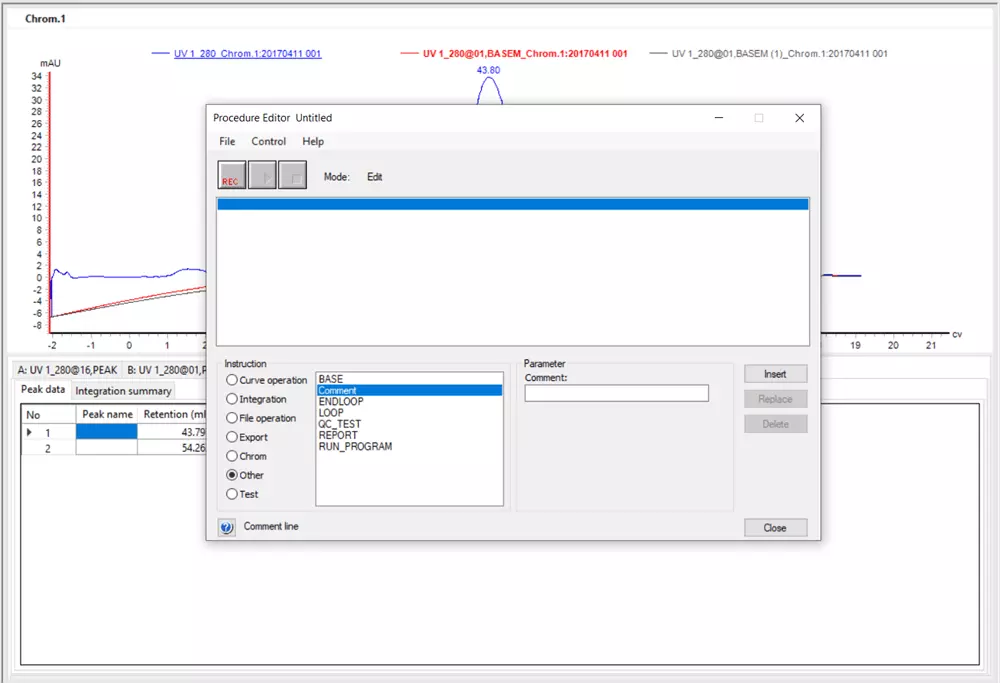Switch to the Integration summary tab
The width and height of the screenshot is (1000, 683).
[x=123, y=391]
